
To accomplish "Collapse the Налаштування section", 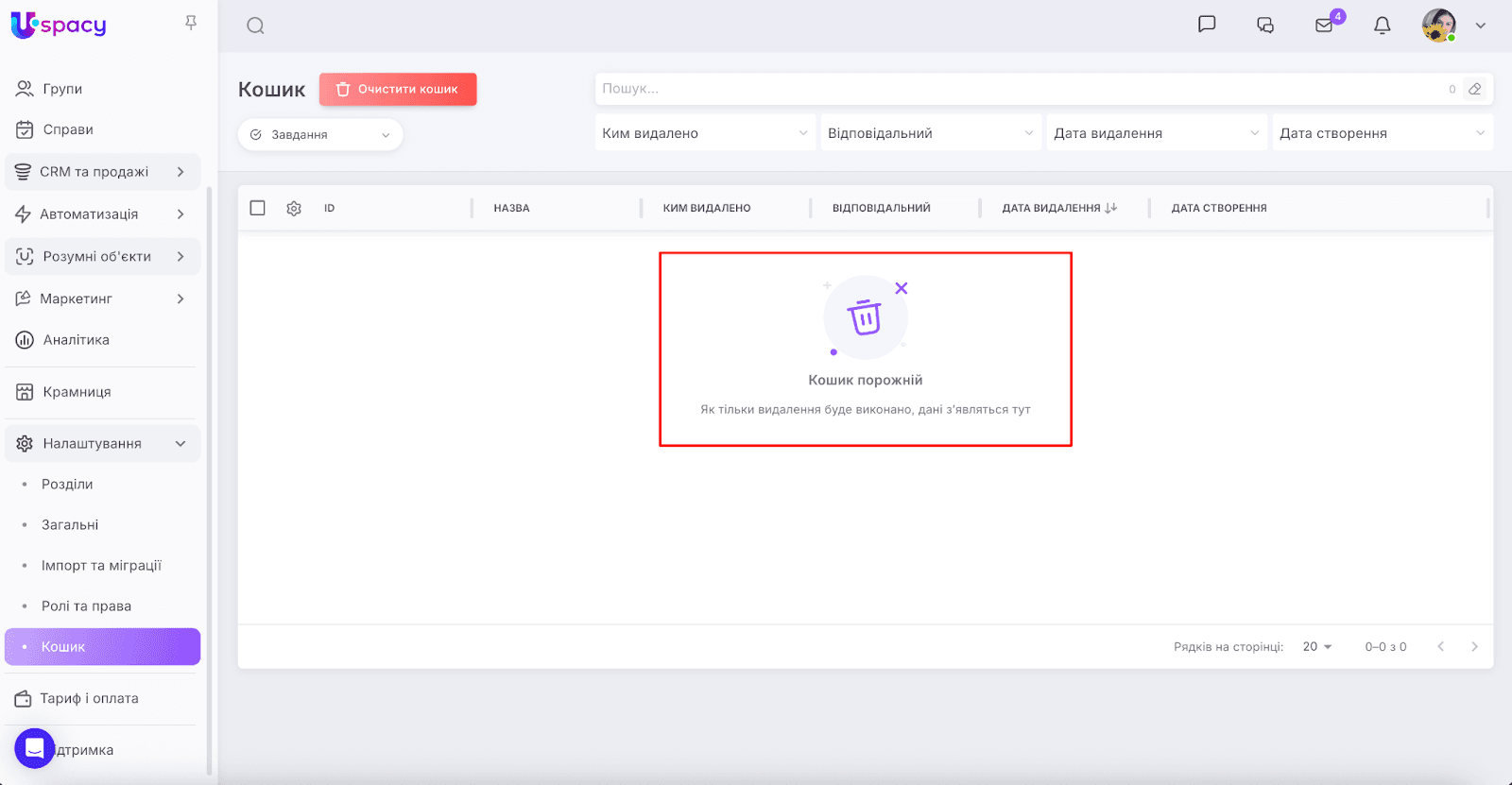I will coord(102,444).
